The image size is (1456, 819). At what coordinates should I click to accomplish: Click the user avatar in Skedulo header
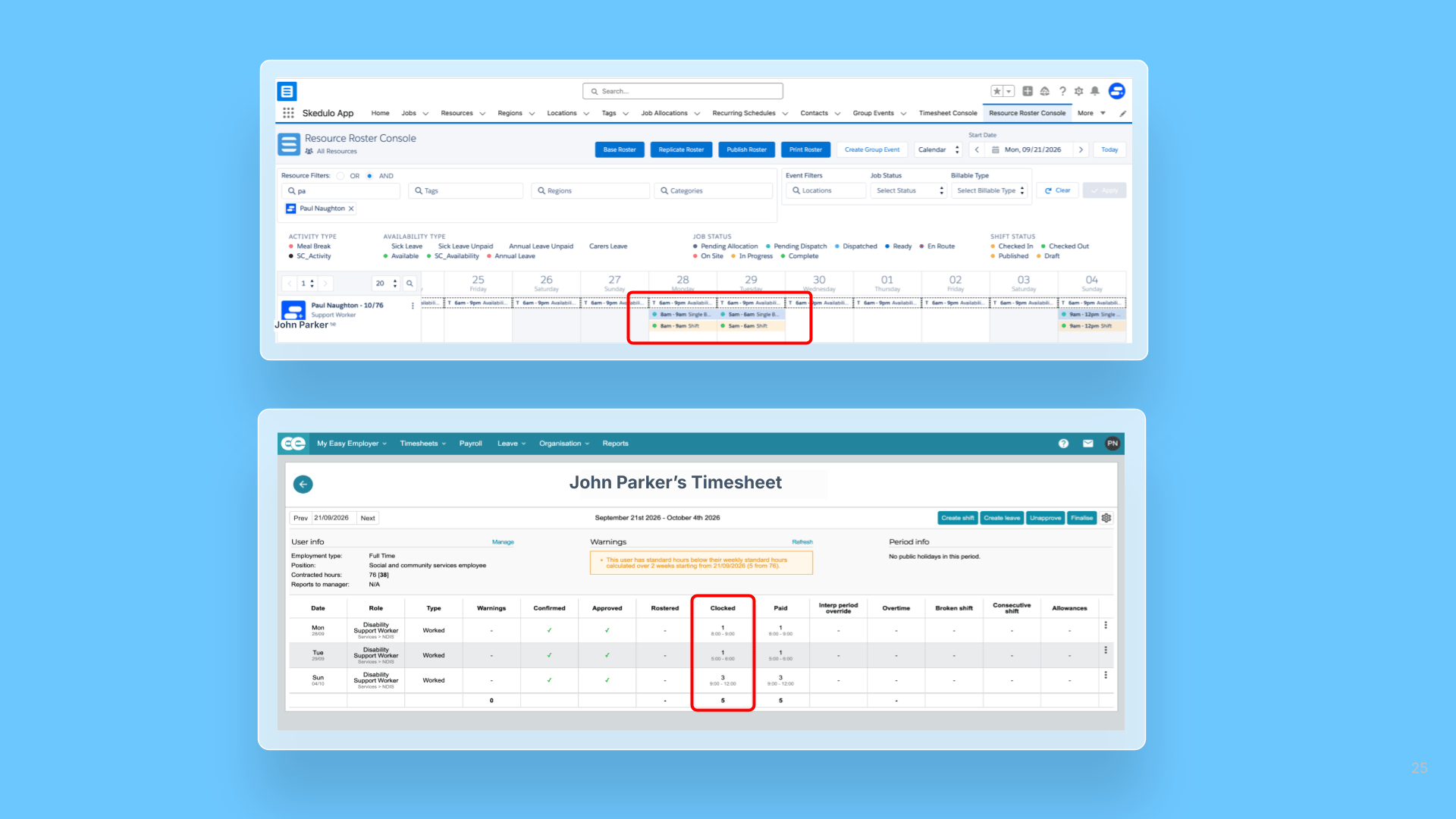[1117, 91]
